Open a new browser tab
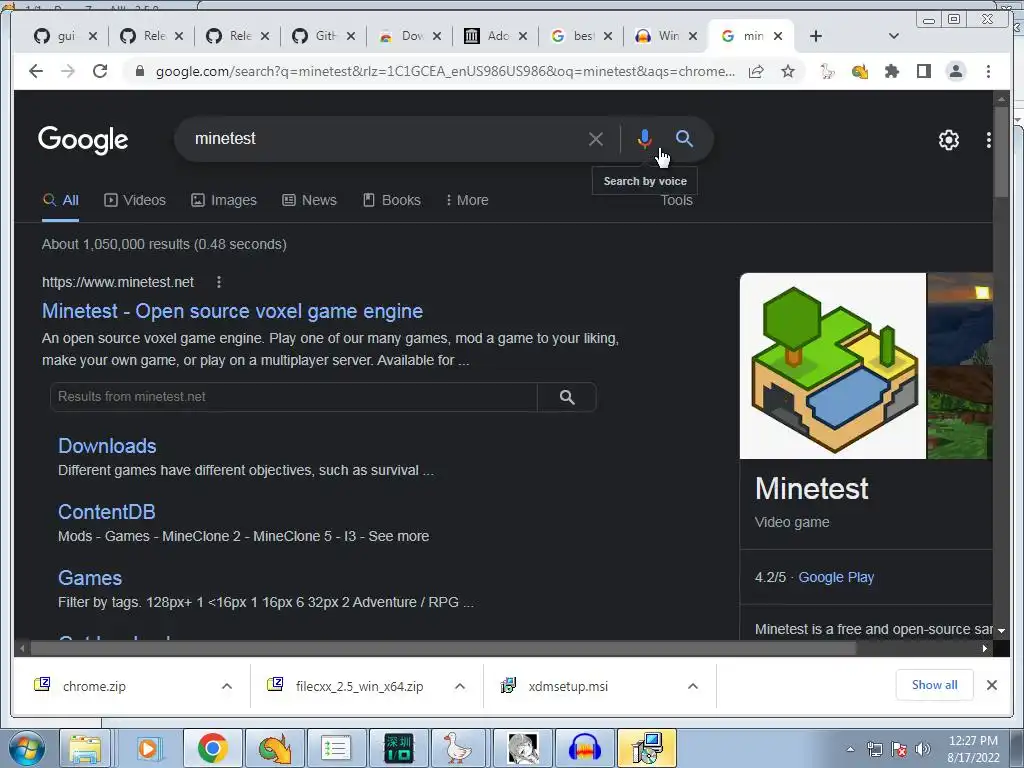 point(816,36)
